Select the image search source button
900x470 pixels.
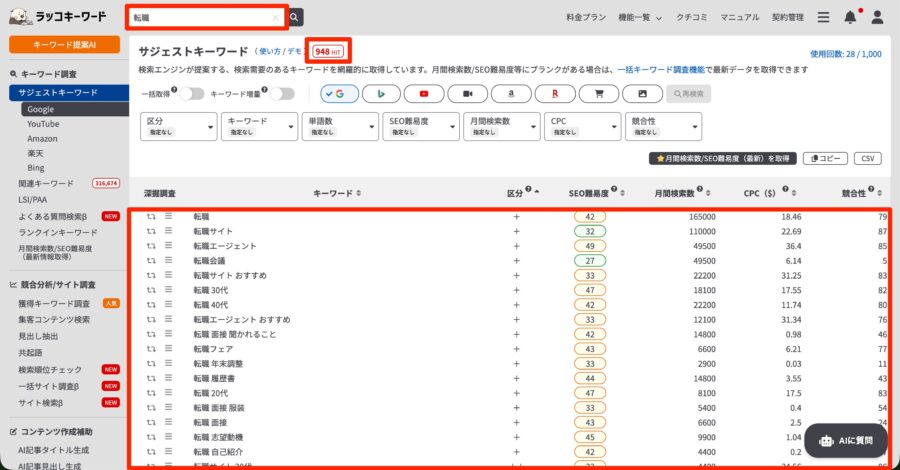642,94
